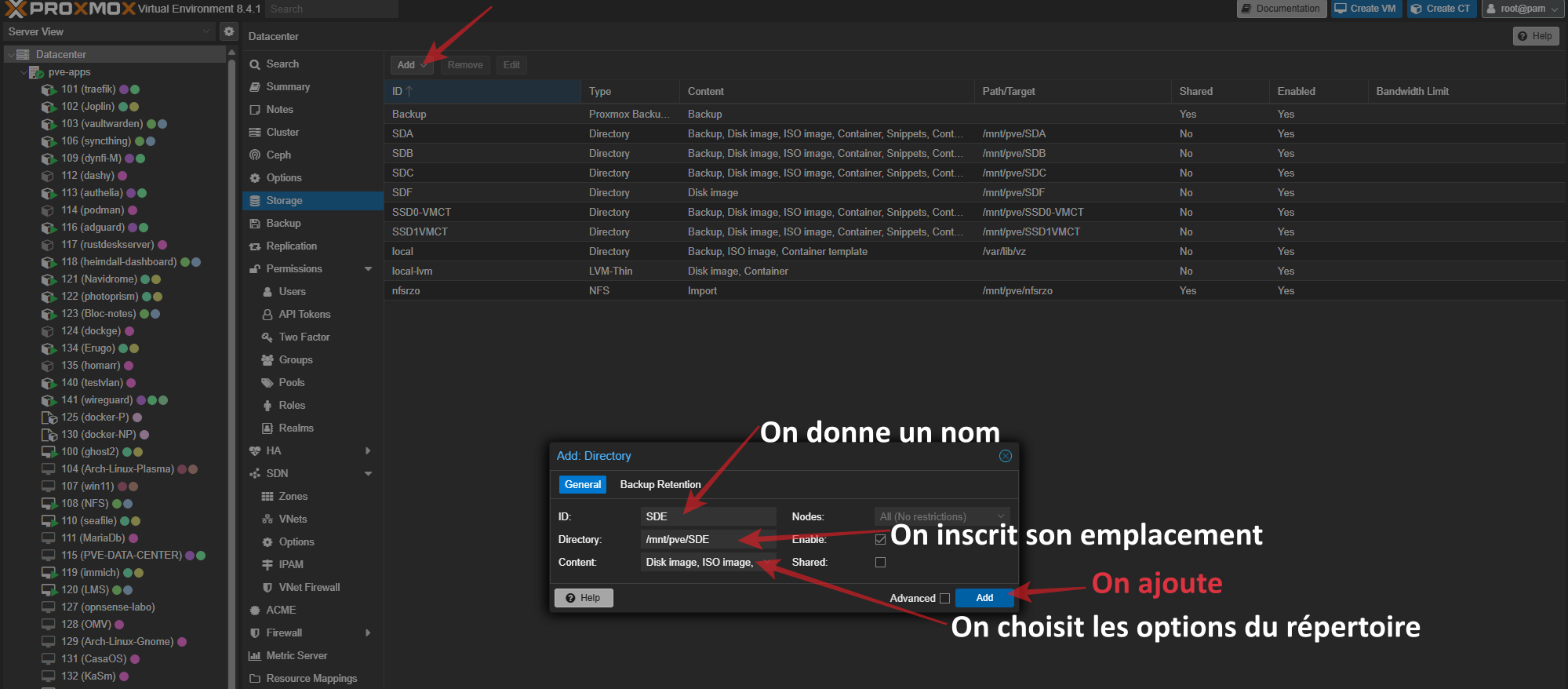Tick the Shared checkbox
The height and width of the screenshot is (689, 1568).
[x=880, y=563]
